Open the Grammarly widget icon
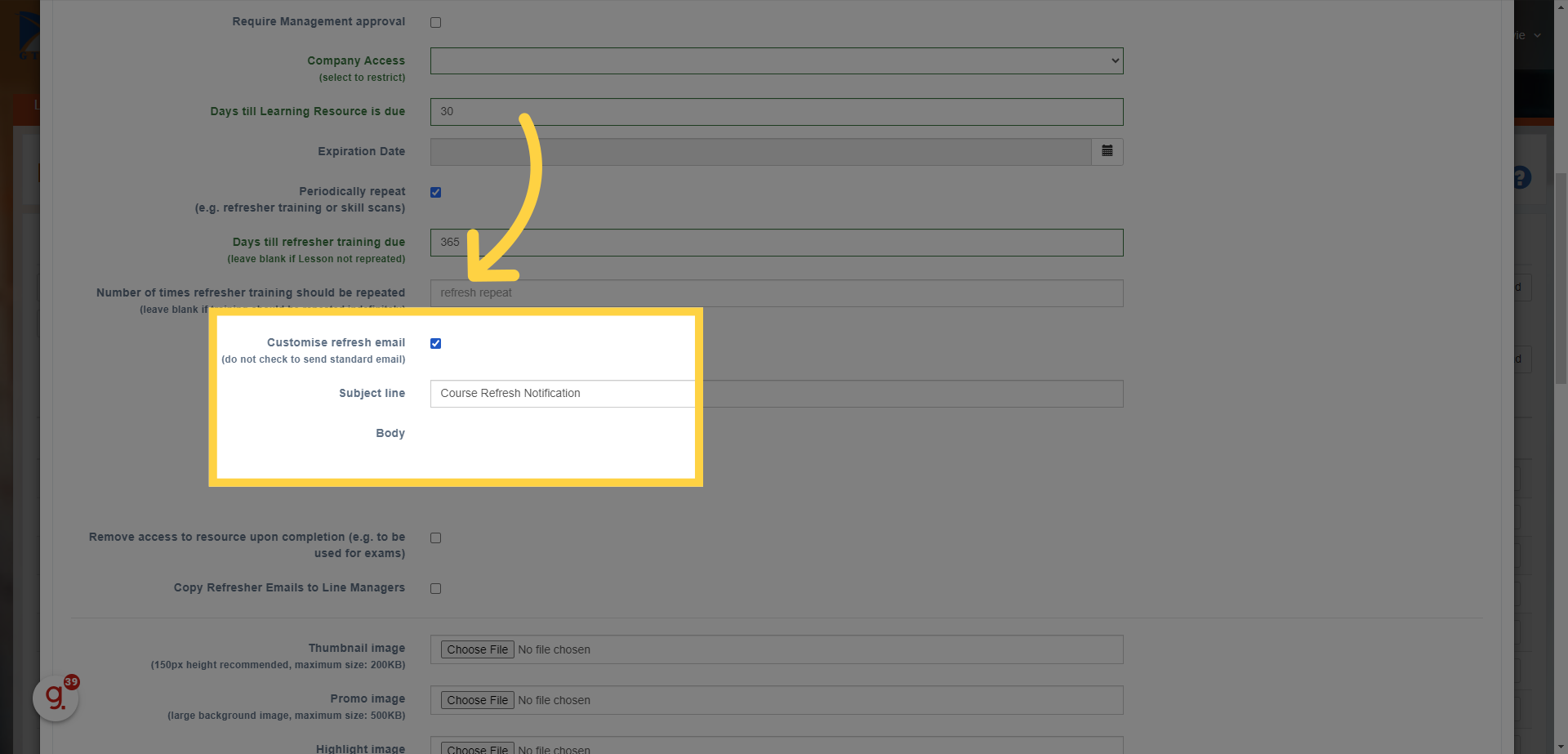Image resolution: width=1568 pixels, height=754 pixels. [x=56, y=698]
